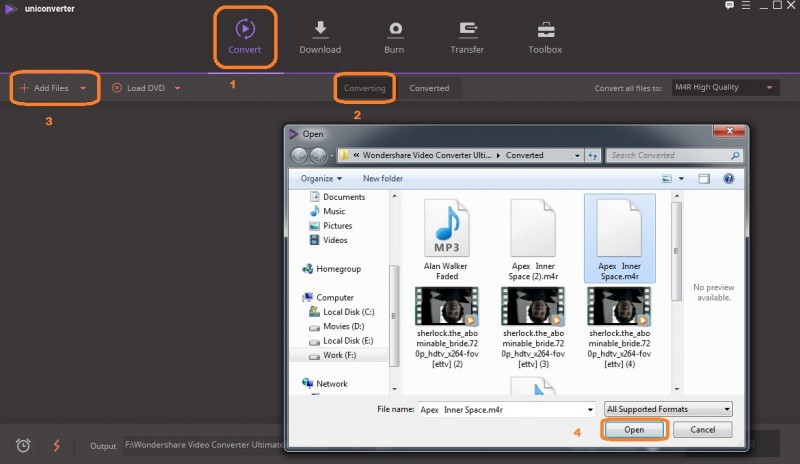This screenshot has height=464, width=800.
Task: Toggle the preview pane icon
Action: click(x=704, y=179)
